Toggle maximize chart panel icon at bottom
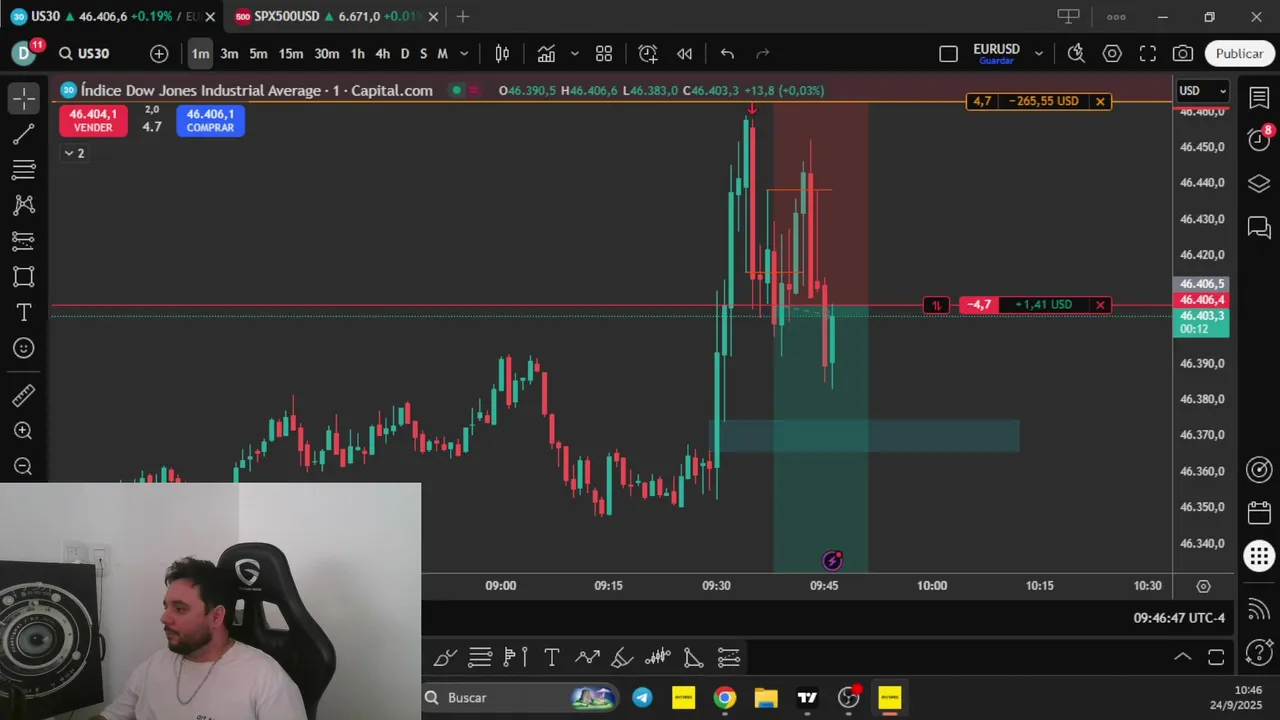This screenshot has width=1280, height=720. tap(1216, 657)
